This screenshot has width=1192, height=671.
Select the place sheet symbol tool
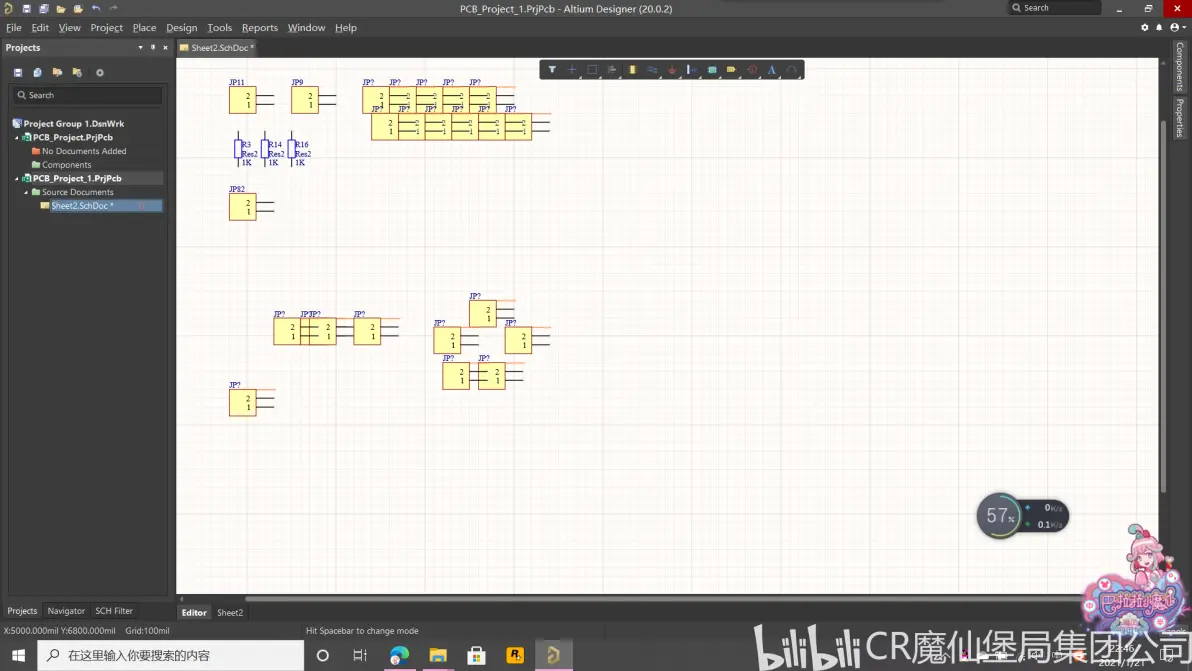[x=712, y=70]
